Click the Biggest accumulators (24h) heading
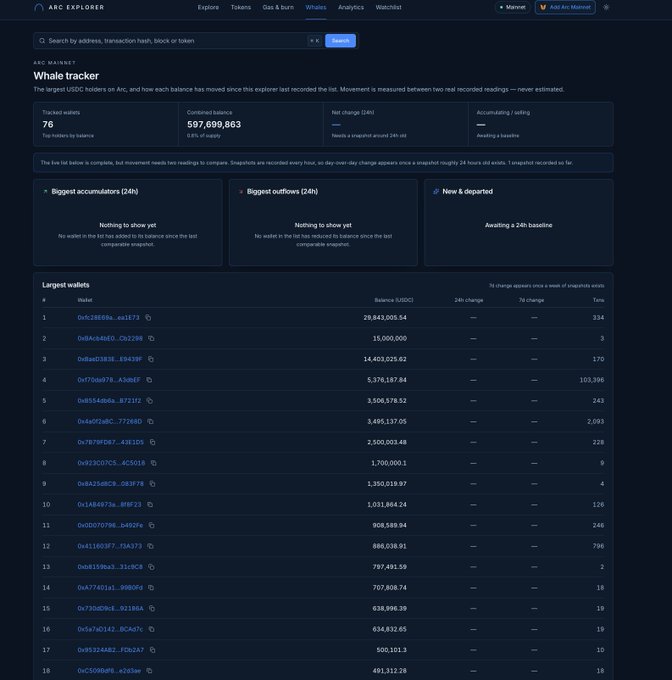Image resolution: width=672 pixels, height=680 pixels. (x=95, y=191)
